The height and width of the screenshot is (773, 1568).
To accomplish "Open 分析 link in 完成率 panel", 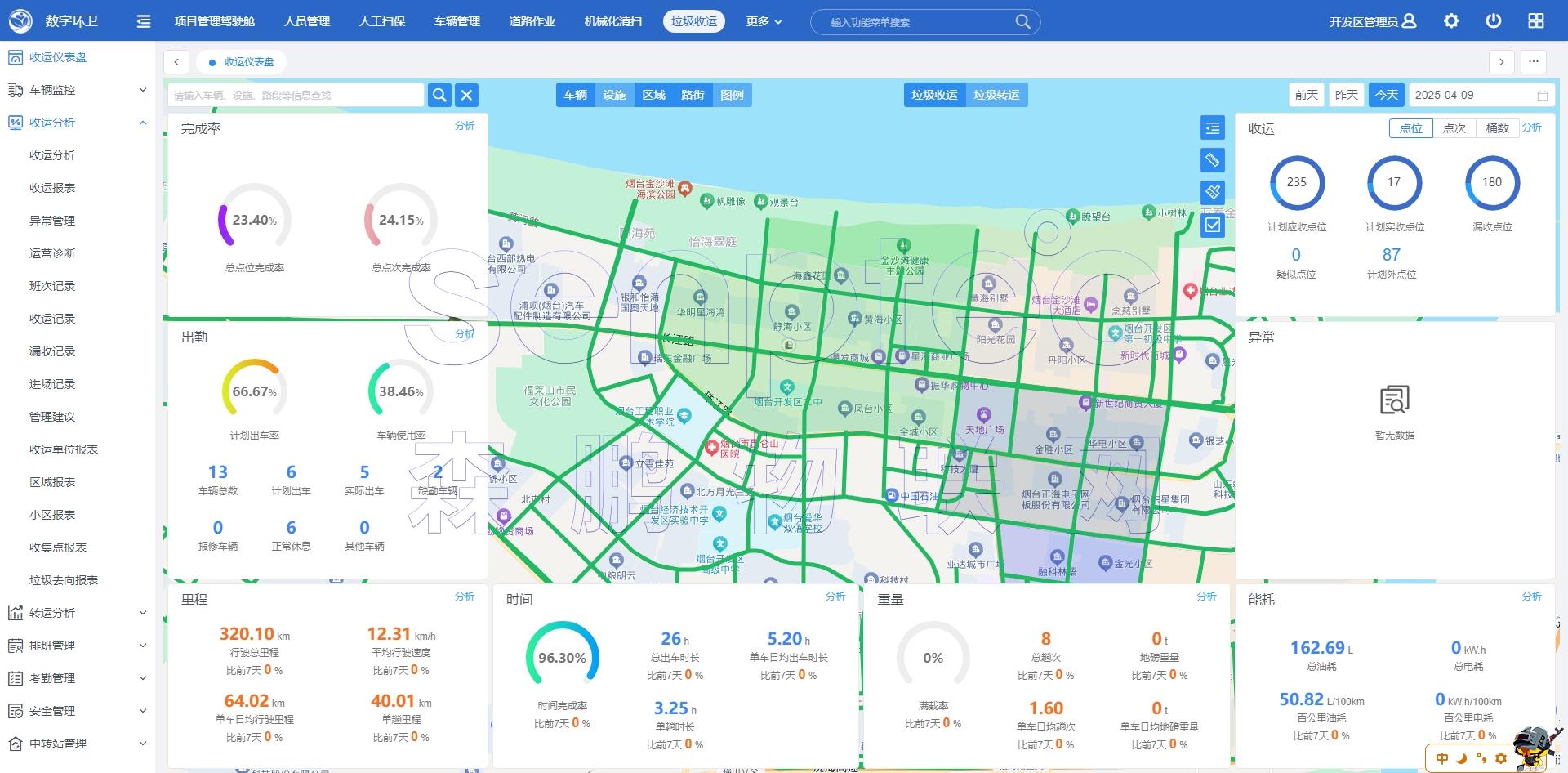I will [x=464, y=126].
